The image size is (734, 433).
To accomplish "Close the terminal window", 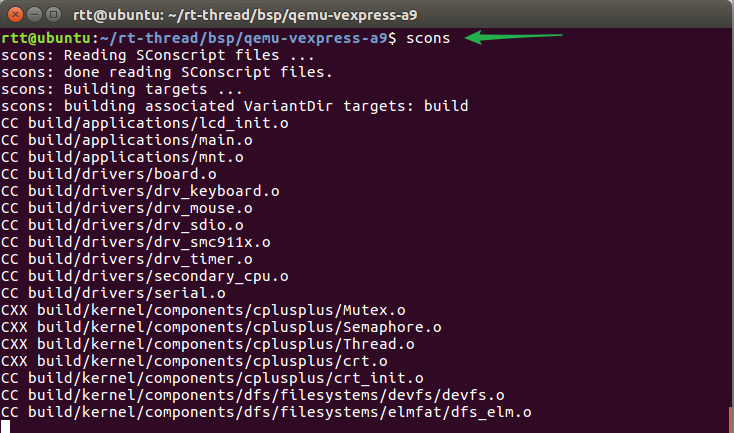I will [14, 13].
